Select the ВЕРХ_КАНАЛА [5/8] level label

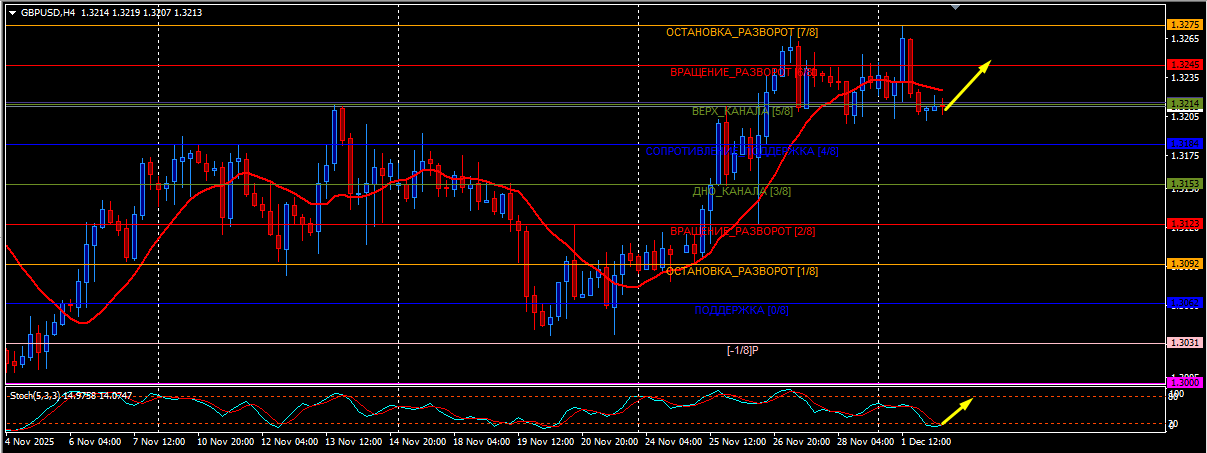[742, 111]
